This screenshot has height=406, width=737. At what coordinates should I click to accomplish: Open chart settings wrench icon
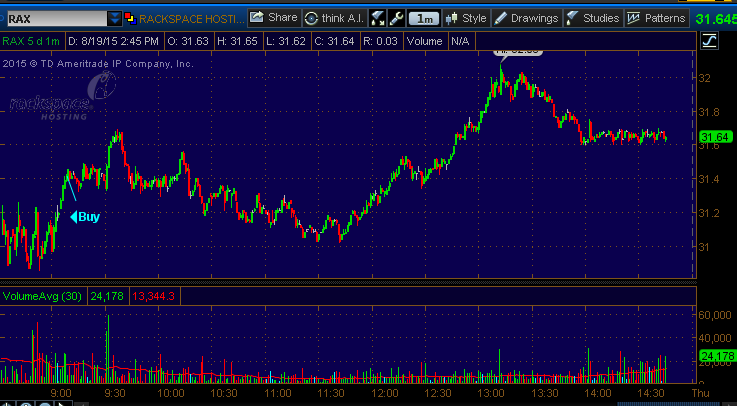coord(396,18)
